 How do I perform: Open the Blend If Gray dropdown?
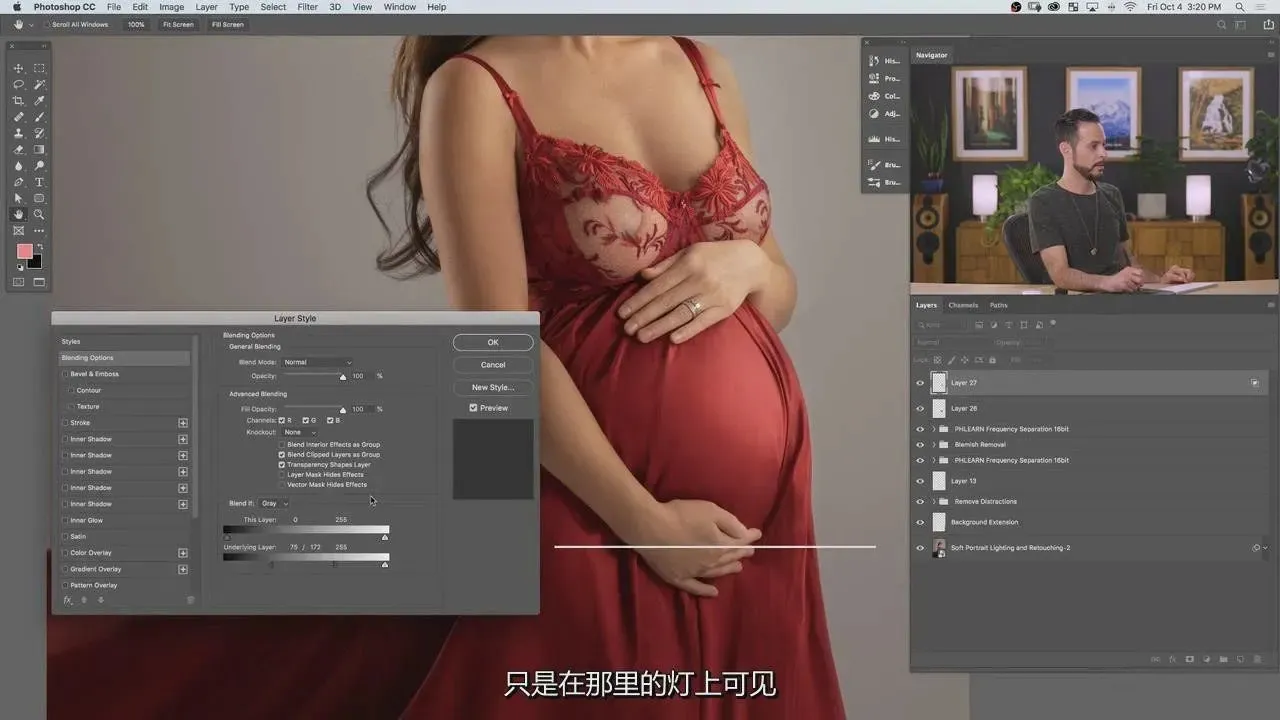[274, 503]
